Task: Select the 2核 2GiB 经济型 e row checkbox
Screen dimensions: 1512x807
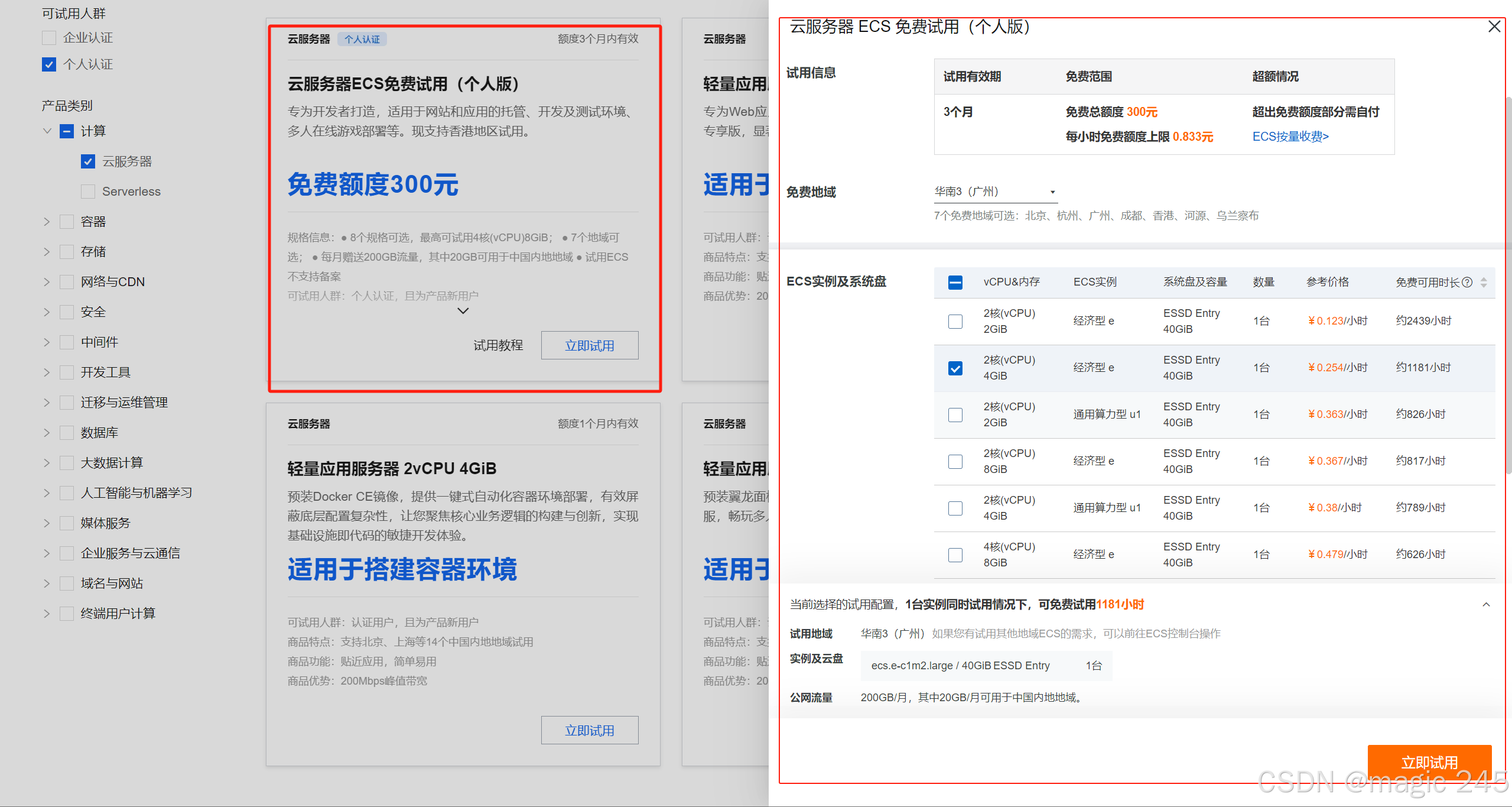Action: click(x=955, y=321)
